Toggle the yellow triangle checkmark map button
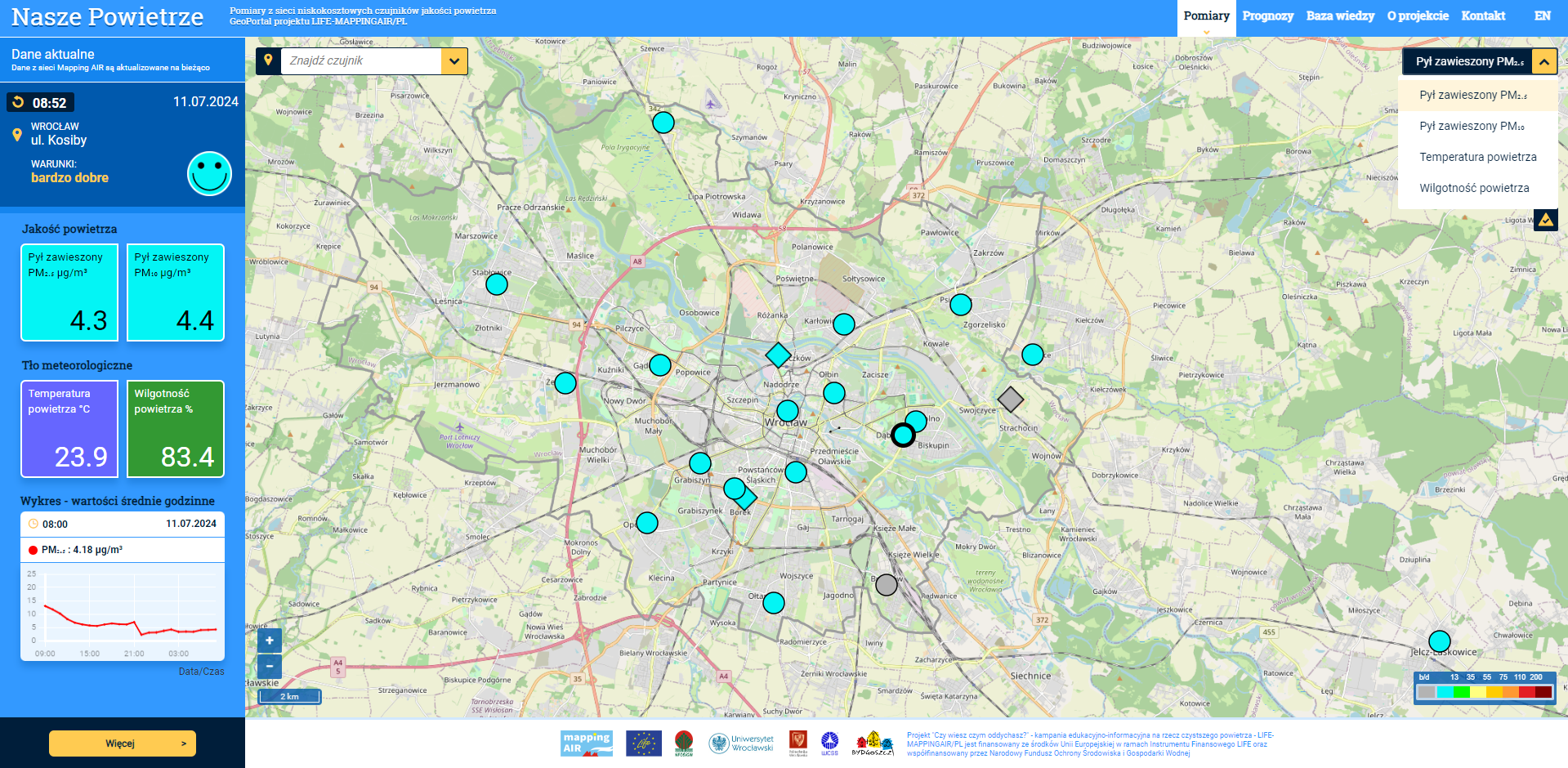Viewport: 1568px width, 768px height. click(1545, 220)
